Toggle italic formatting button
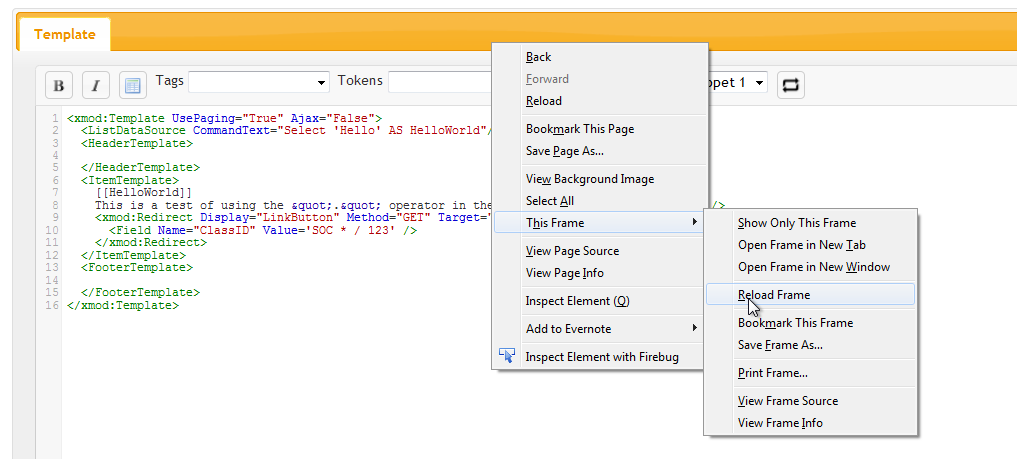The image size is (1017, 459). [x=96, y=85]
